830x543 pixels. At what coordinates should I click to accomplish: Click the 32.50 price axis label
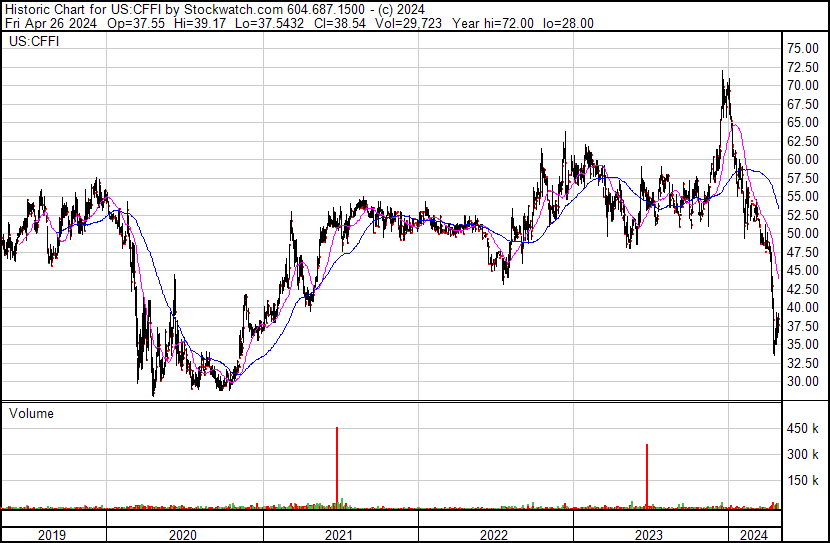803,363
